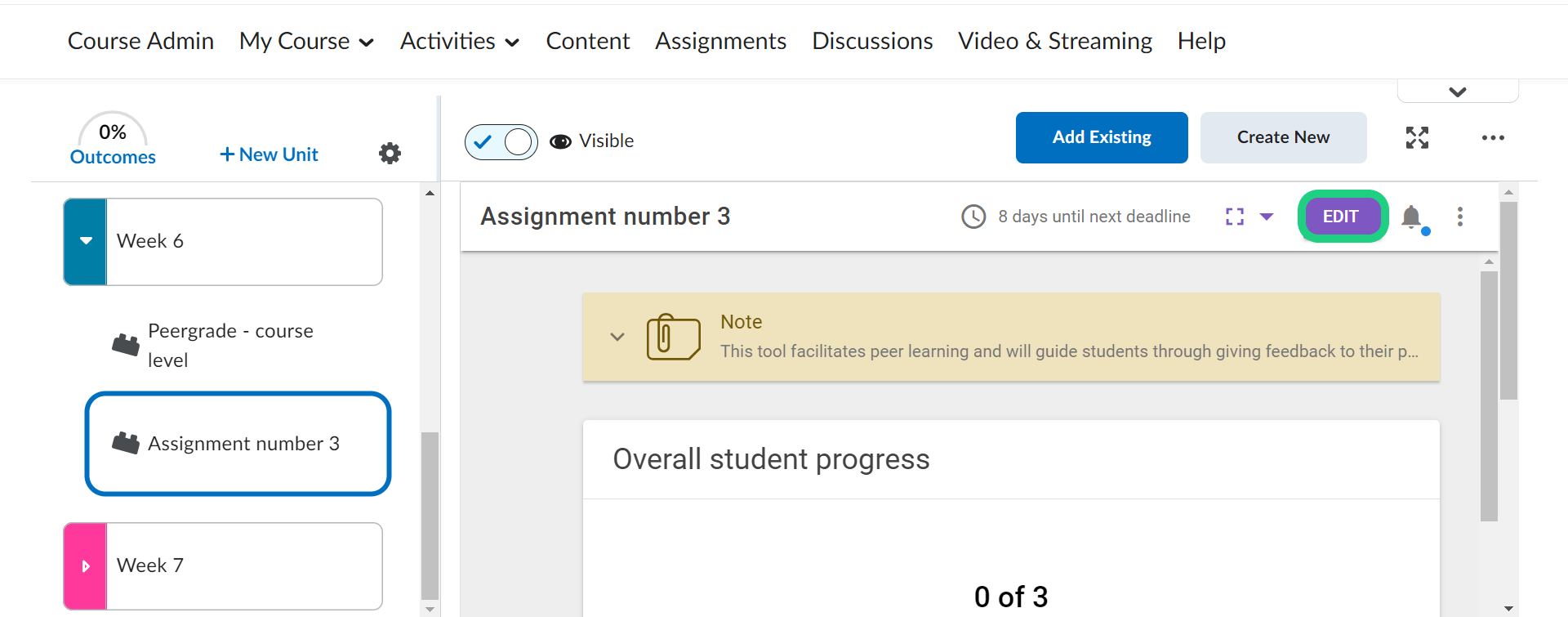Toggle the visibility switch off
This screenshot has height=617, width=1568.
click(501, 142)
